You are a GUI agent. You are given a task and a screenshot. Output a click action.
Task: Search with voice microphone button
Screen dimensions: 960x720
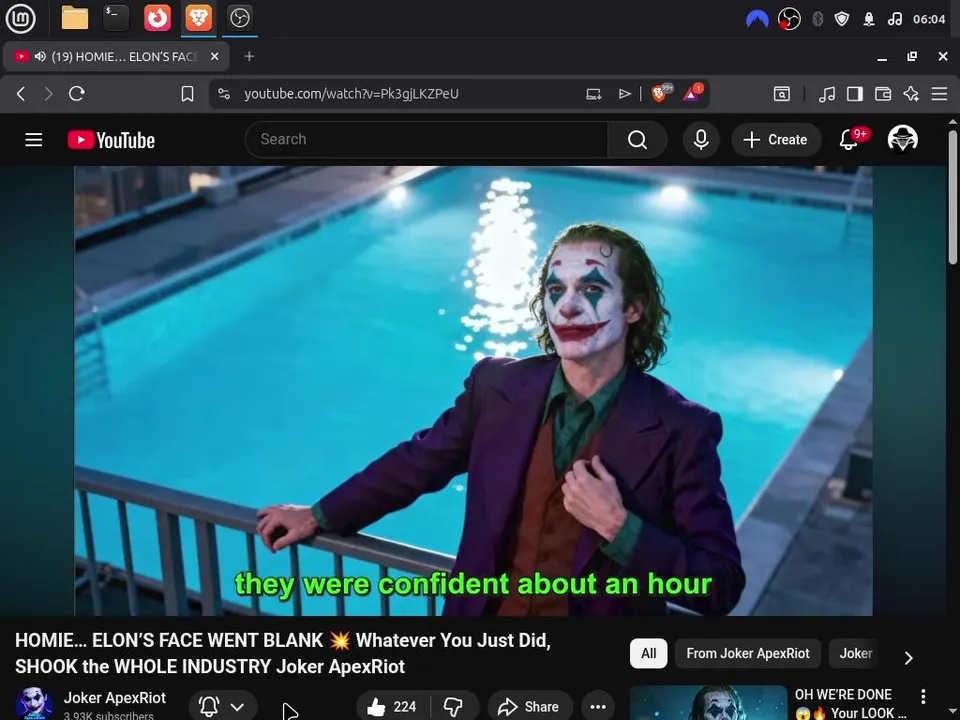701,140
